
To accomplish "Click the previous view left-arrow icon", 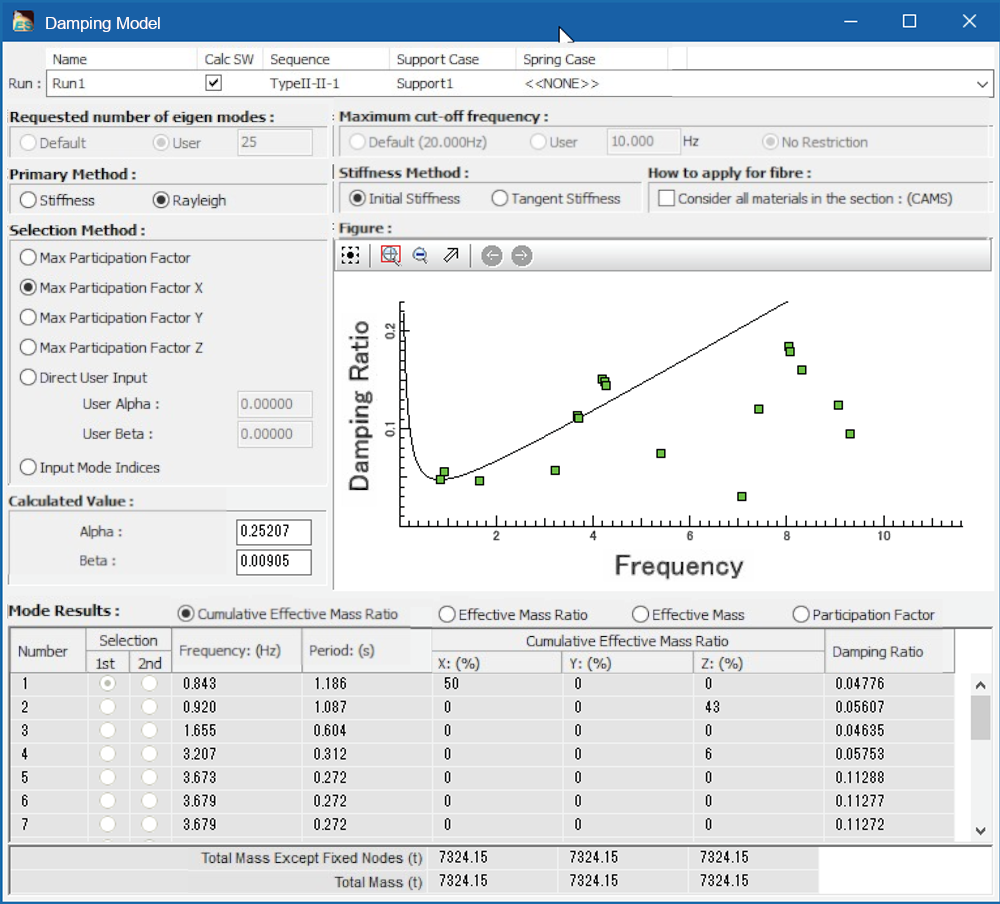I will click(x=492, y=256).
